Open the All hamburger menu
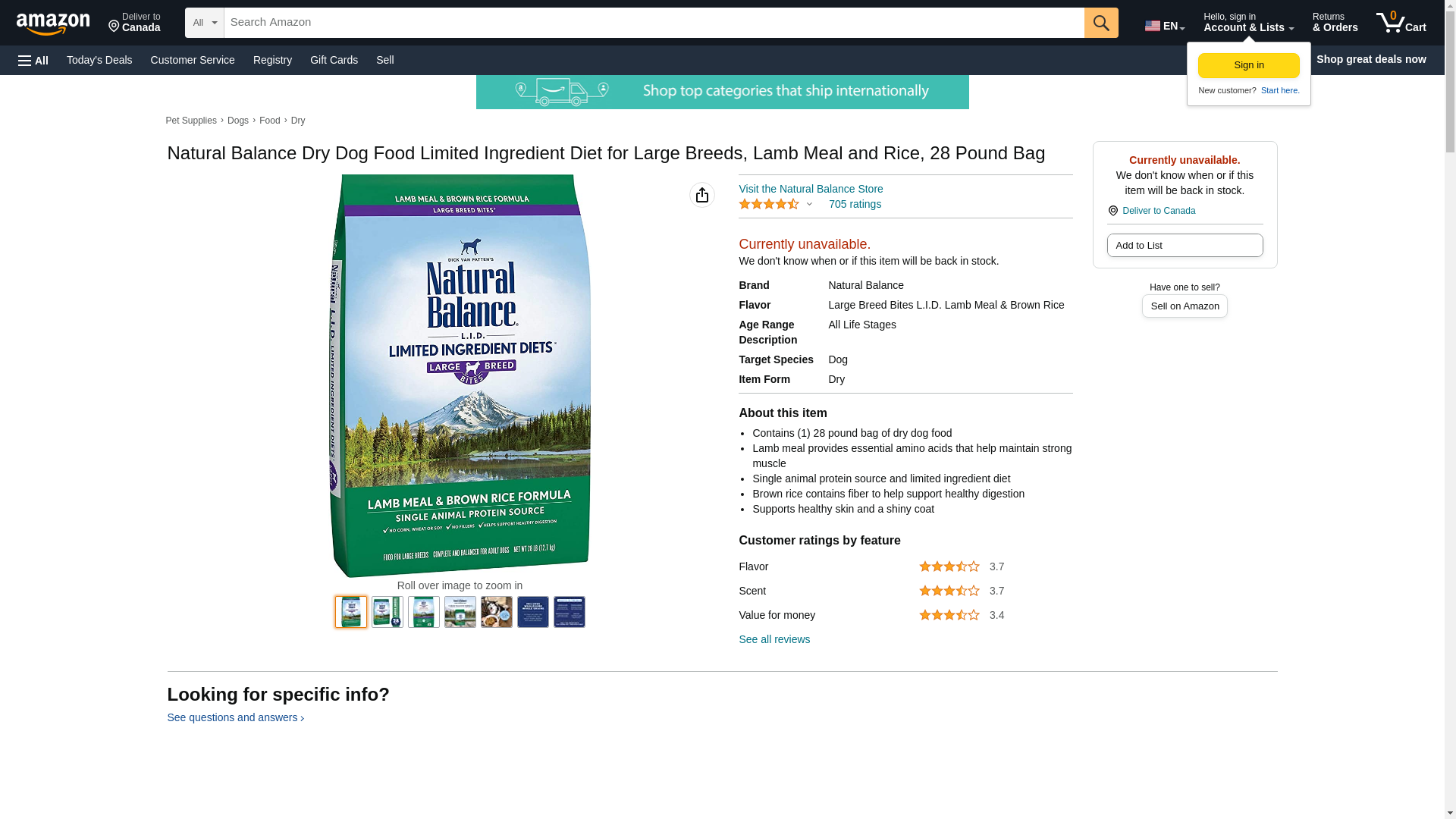 coord(33,60)
